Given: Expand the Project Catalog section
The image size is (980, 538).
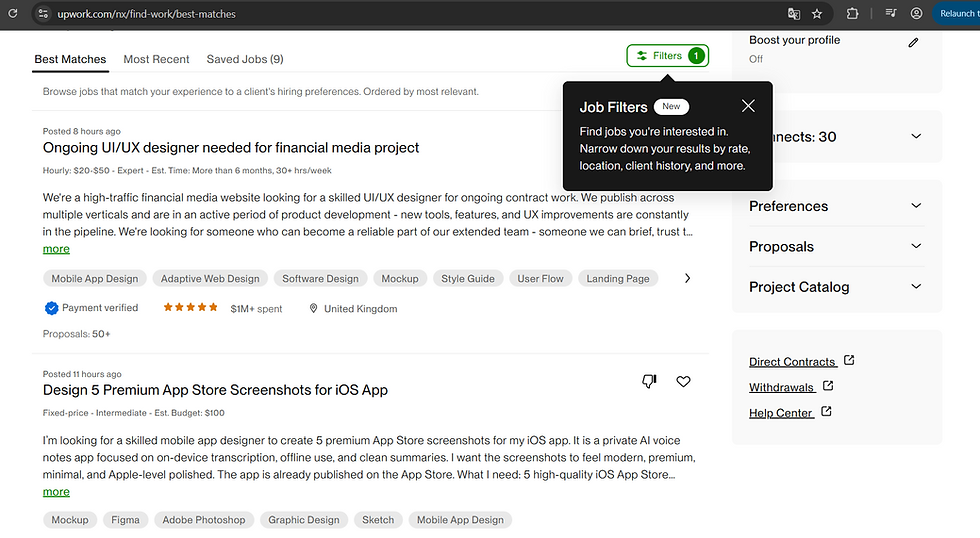Looking at the screenshot, I should [916, 287].
